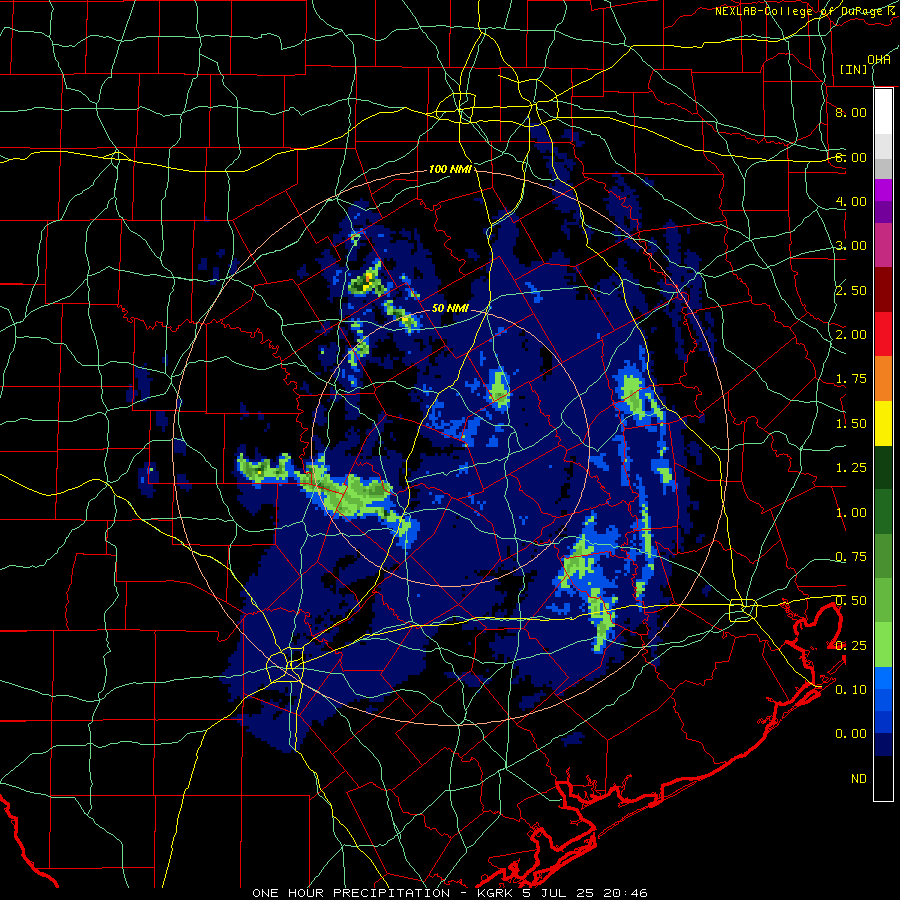Click the black ND legend swatch
The height and width of the screenshot is (900, 900).
click(x=883, y=778)
